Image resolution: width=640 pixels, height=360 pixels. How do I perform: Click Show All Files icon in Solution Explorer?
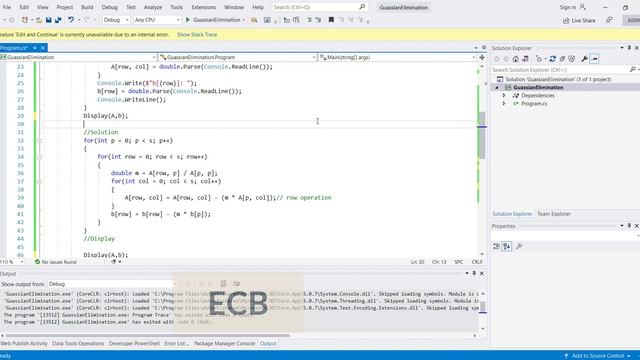coord(571,59)
